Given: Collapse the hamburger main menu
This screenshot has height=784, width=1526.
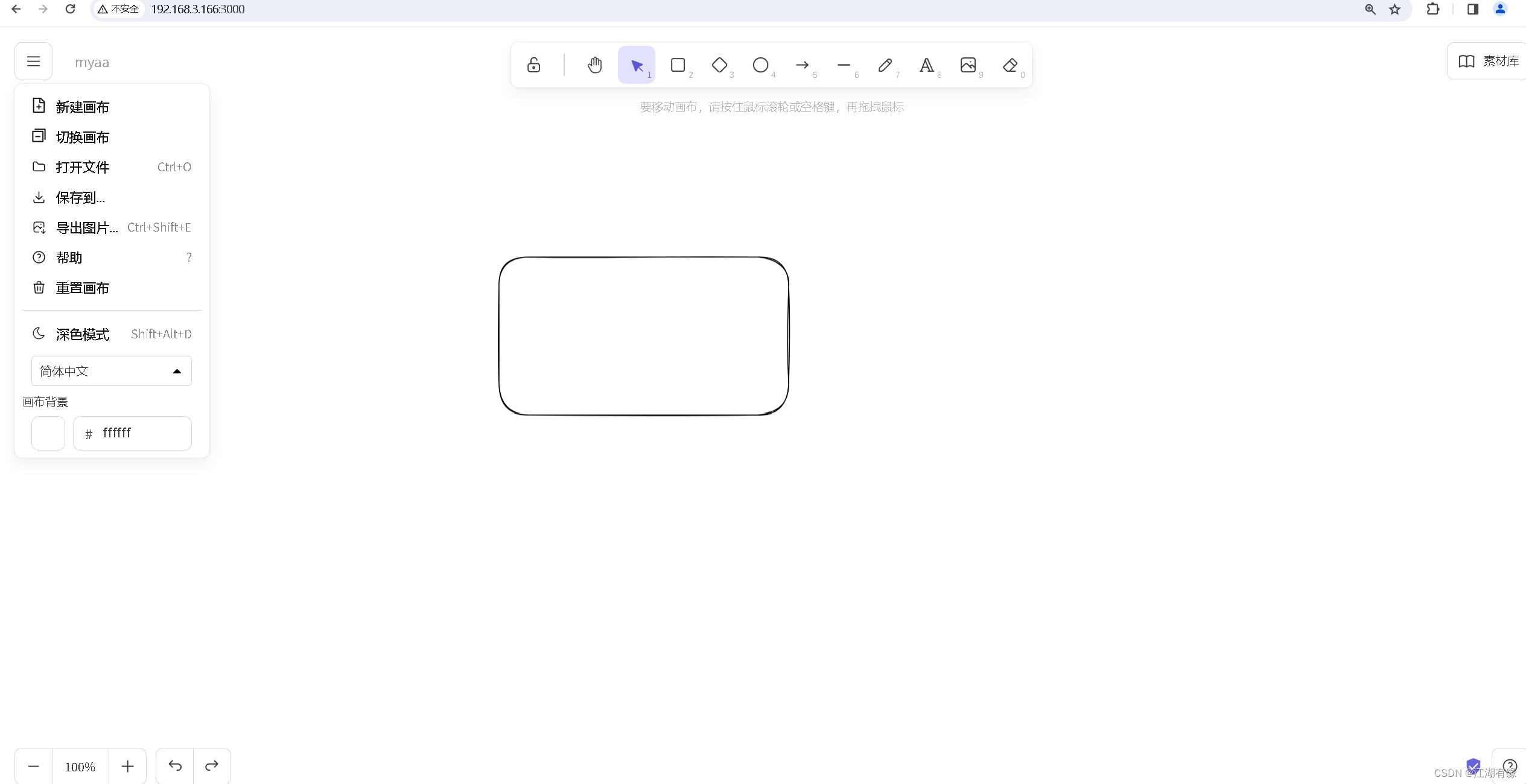Looking at the screenshot, I should point(34,62).
